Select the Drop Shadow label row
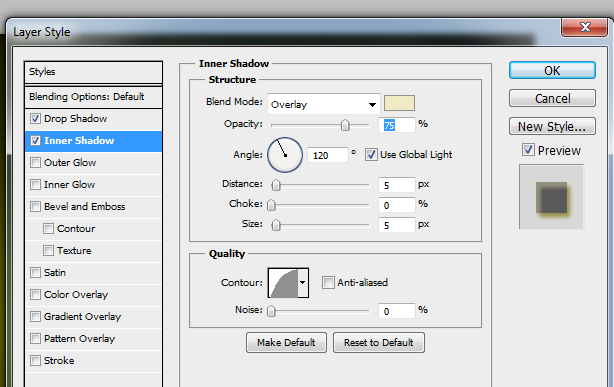The height and width of the screenshot is (387, 614). pyautogui.click(x=75, y=119)
